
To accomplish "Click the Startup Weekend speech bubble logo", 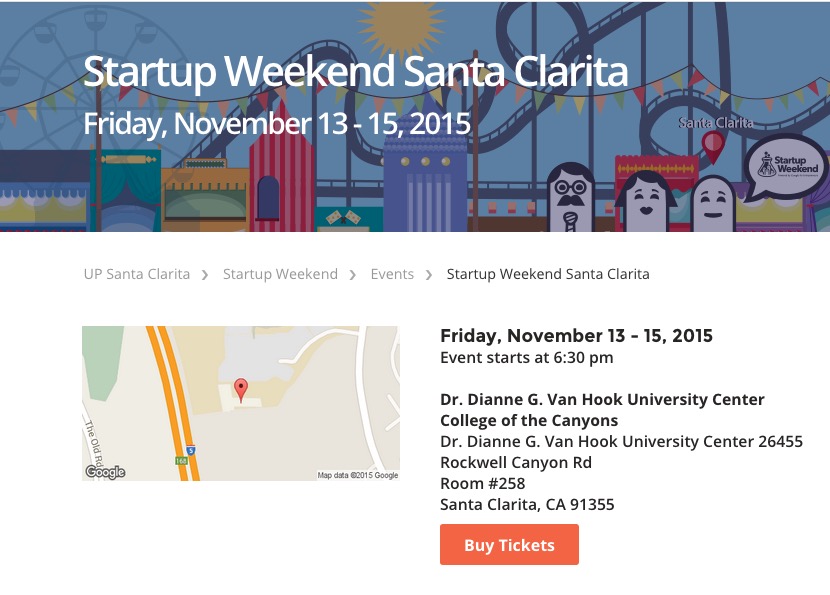I will [787, 166].
